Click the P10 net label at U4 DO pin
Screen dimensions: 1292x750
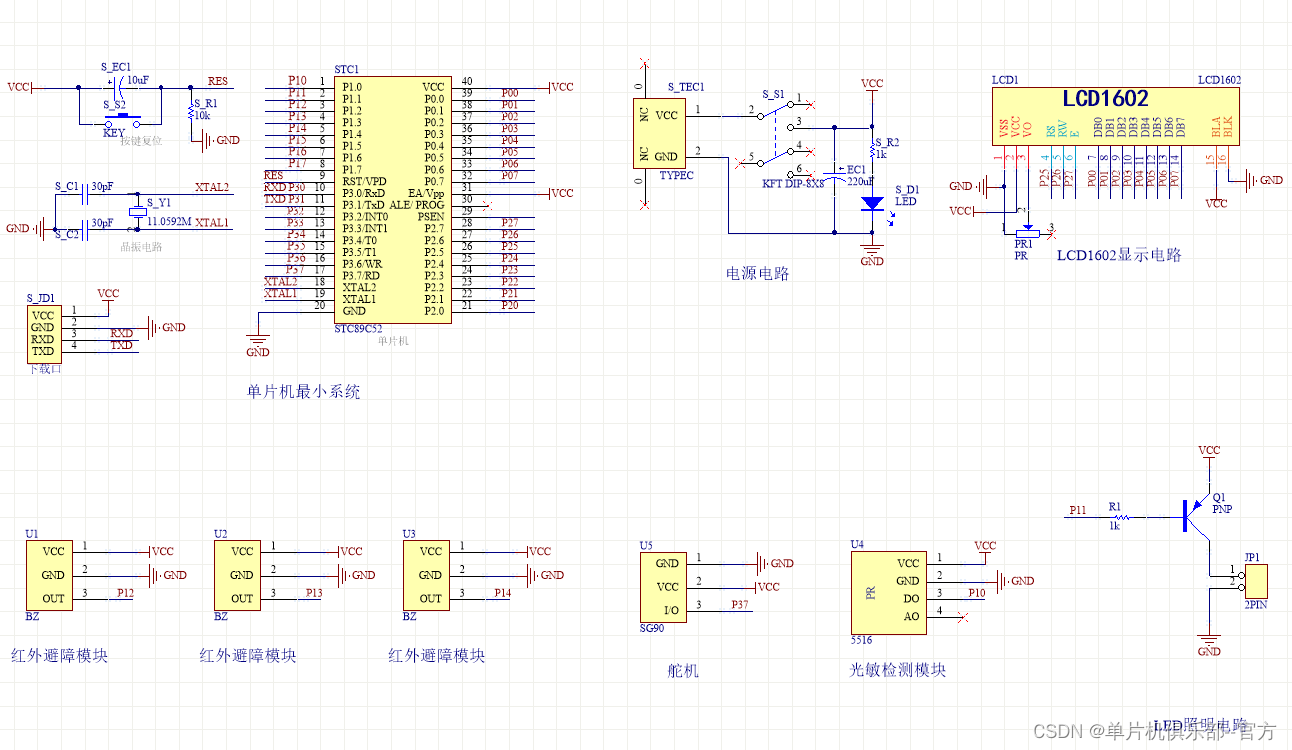tap(977, 593)
